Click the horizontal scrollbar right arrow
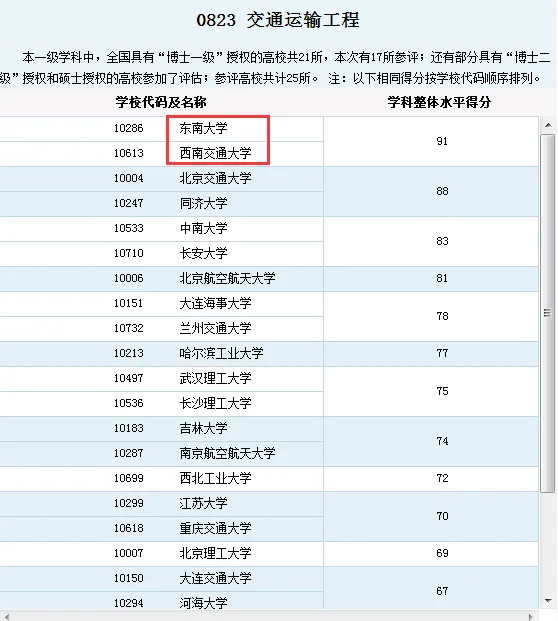 [x=531, y=616]
